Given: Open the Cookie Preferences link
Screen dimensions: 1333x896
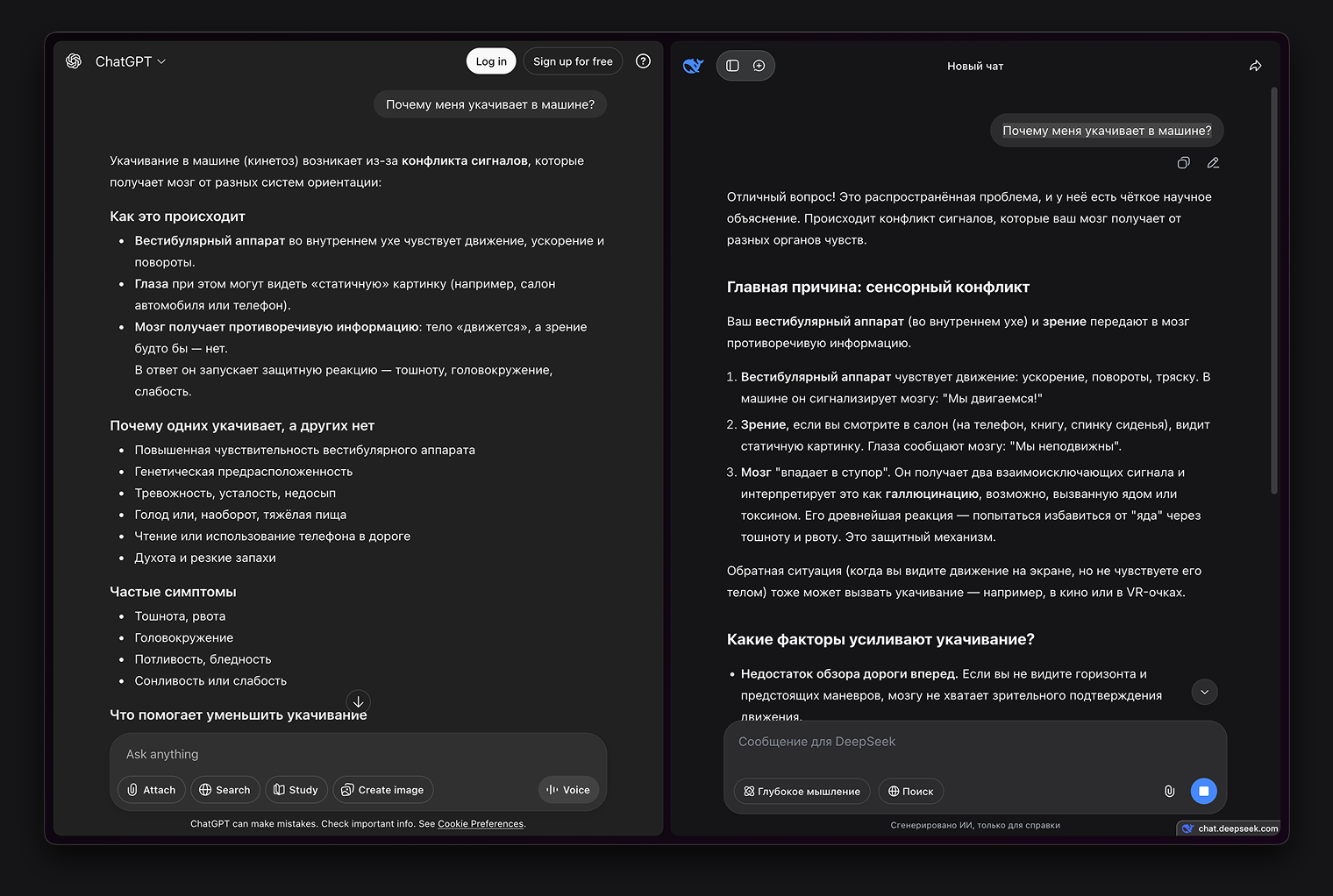Looking at the screenshot, I should click(480, 823).
